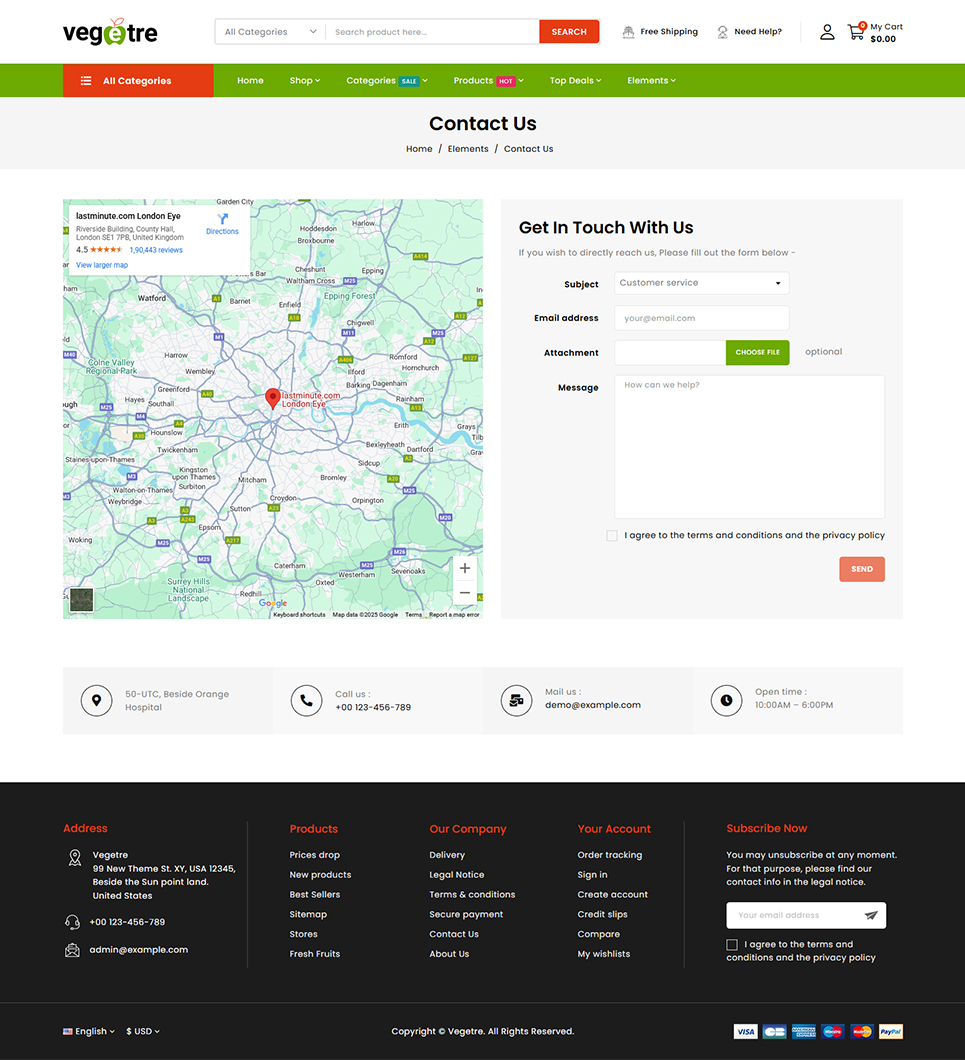Open the Subject dropdown showing Customer service
The height and width of the screenshot is (1060, 965).
pyautogui.click(x=701, y=283)
